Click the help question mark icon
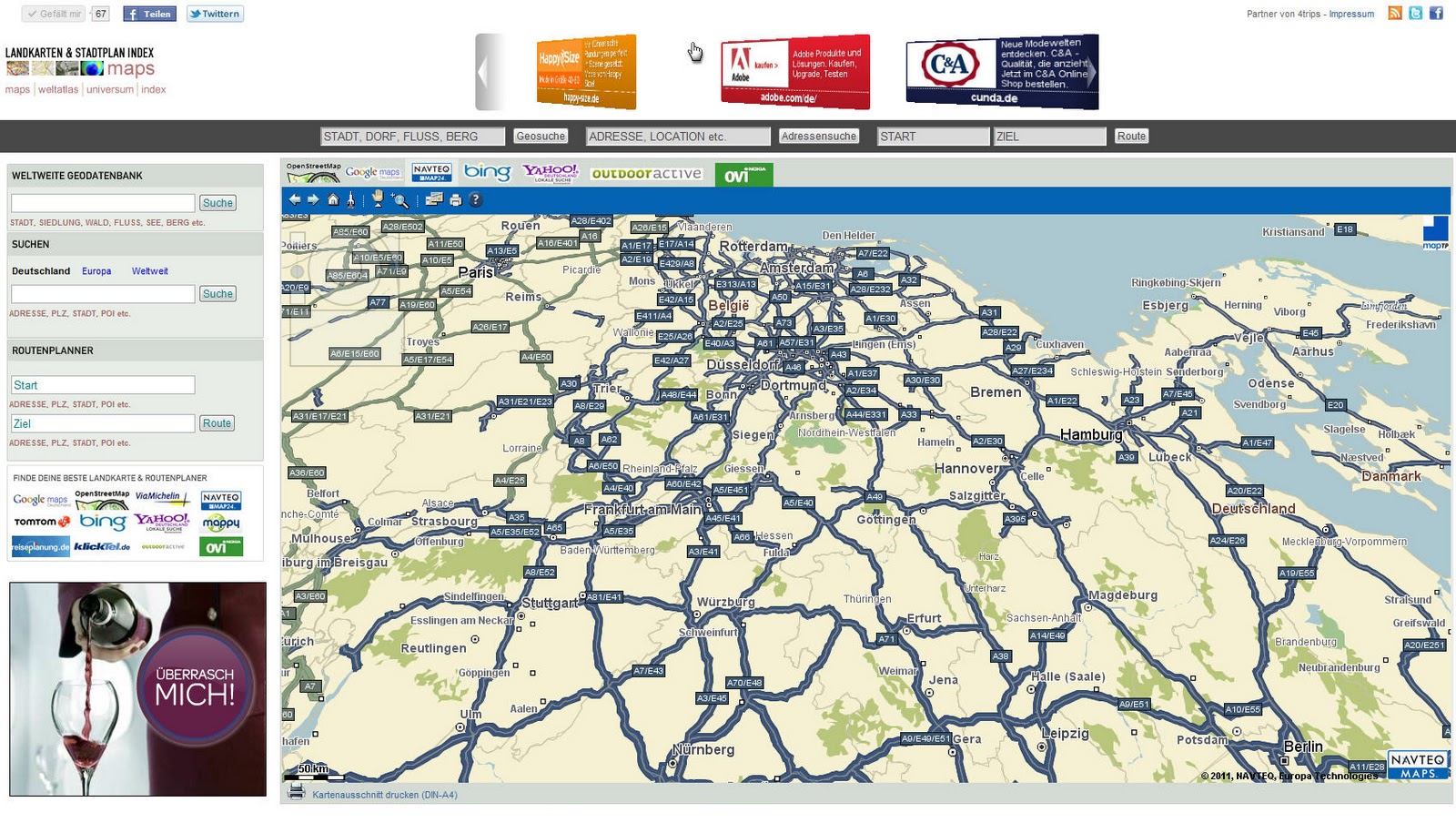 [x=475, y=198]
